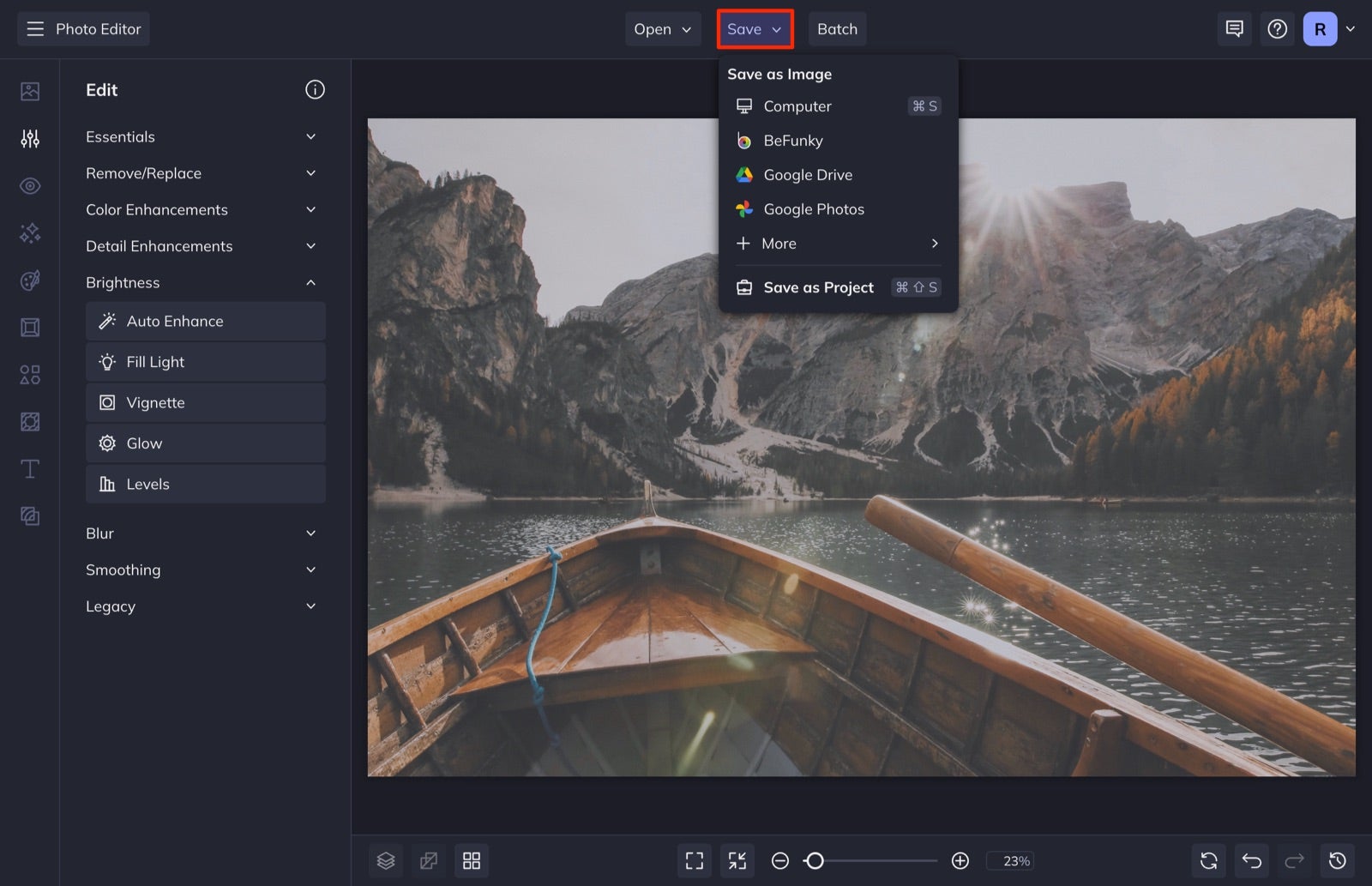Image resolution: width=1372 pixels, height=886 pixels.
Task: Toggle the before-after compare view
Action: pyautogui.click(x=428, y=860)
